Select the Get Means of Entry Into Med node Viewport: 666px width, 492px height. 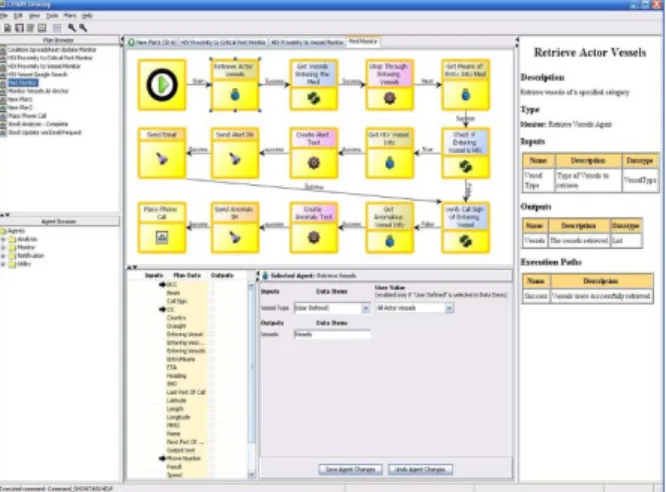(466, 85)
